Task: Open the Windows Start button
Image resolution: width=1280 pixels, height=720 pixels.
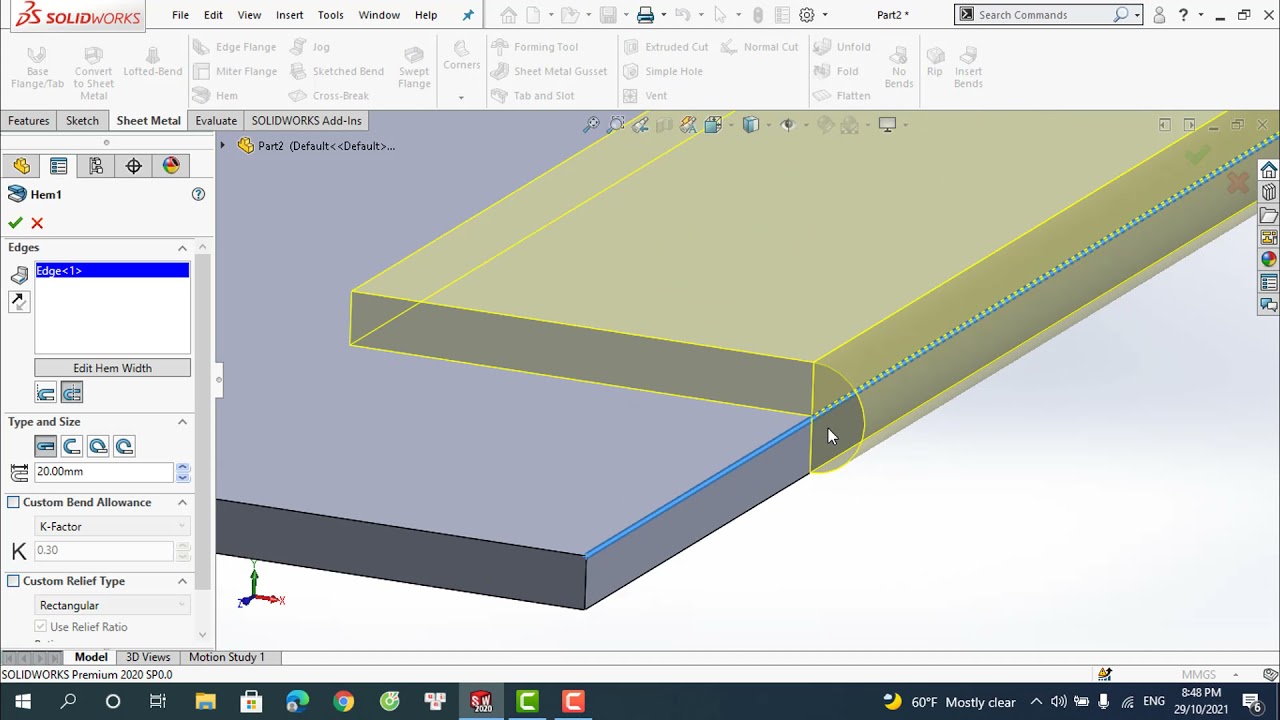Action: (22, 702)
